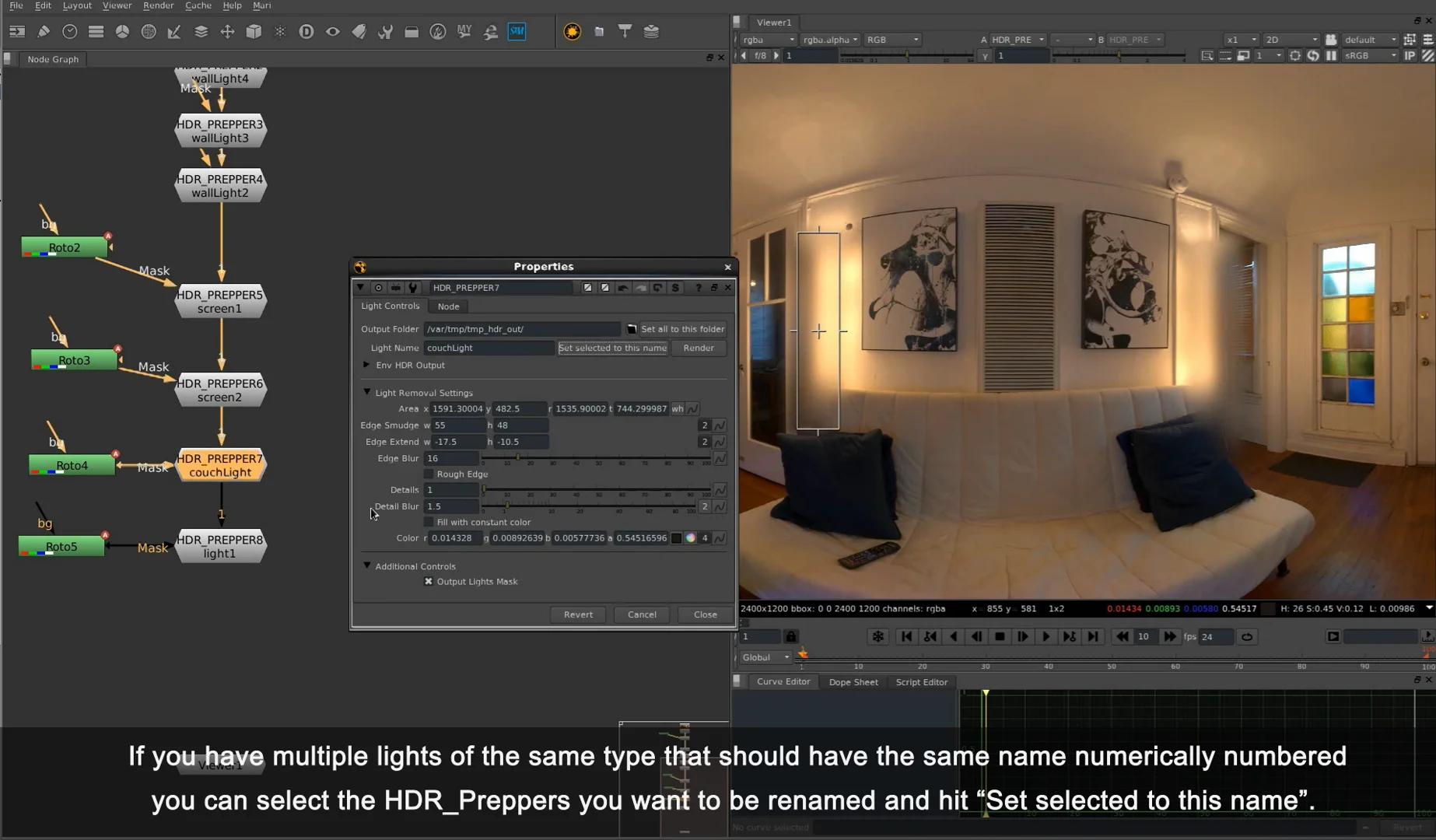Image resolution: width=1436 pixels, height=840 pixels.
Task: Pause viewer updates with the pause icon
Action: coord(1331,56)
